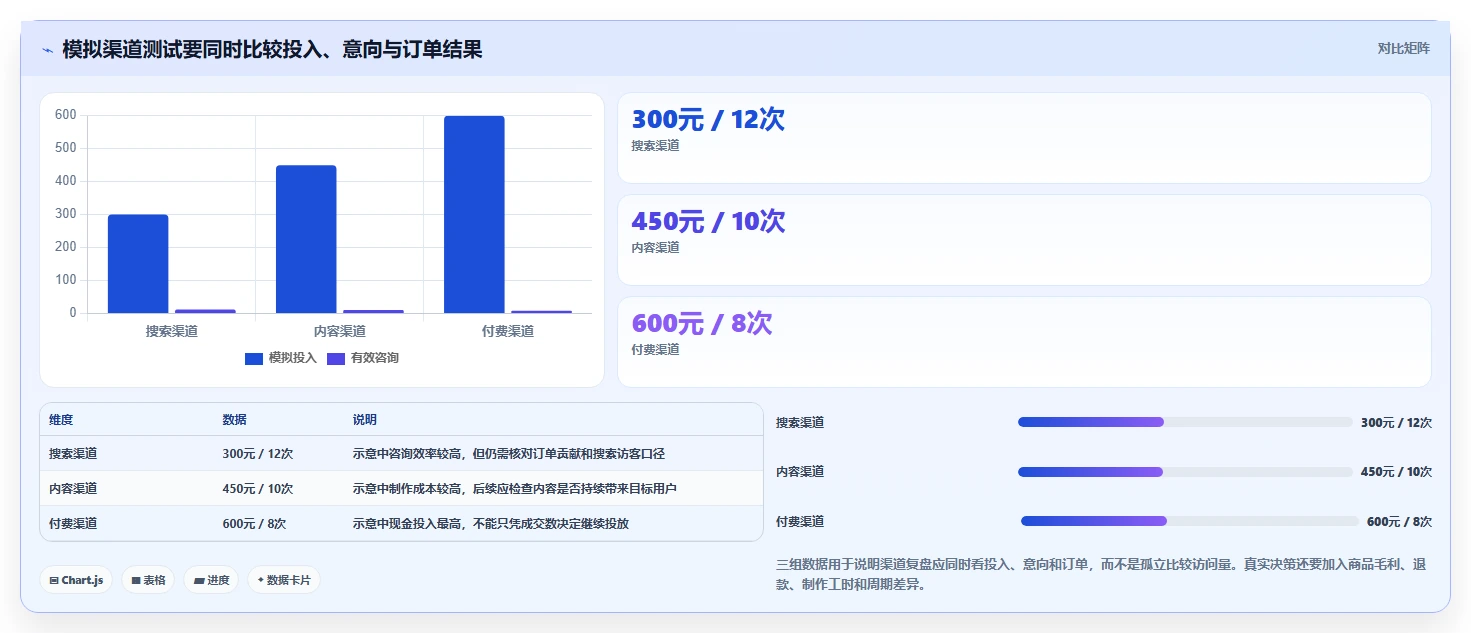The width and height of the screenshot is (1471, 633).
Task: Click the 进度 chip
Action: click(211, 580)
